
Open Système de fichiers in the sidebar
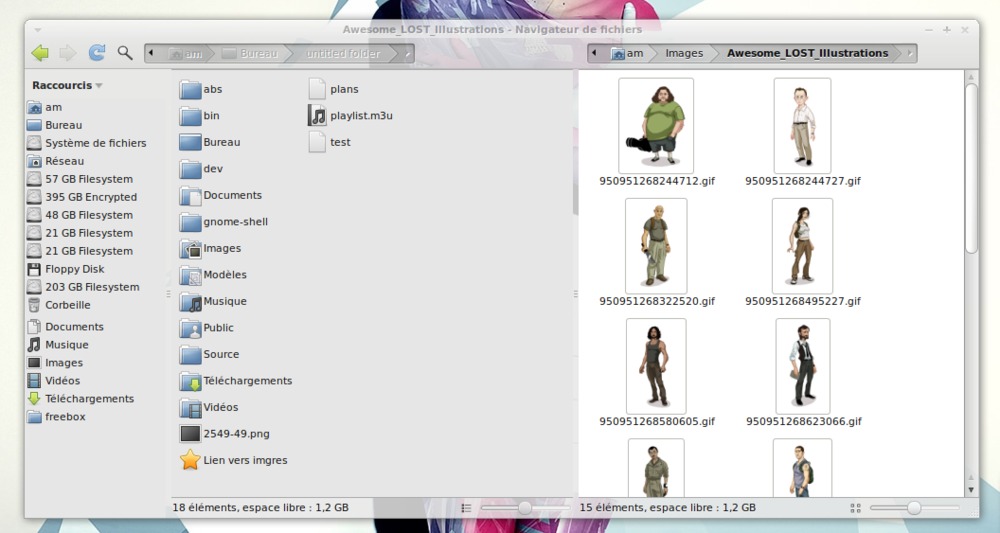pos(87,143)
